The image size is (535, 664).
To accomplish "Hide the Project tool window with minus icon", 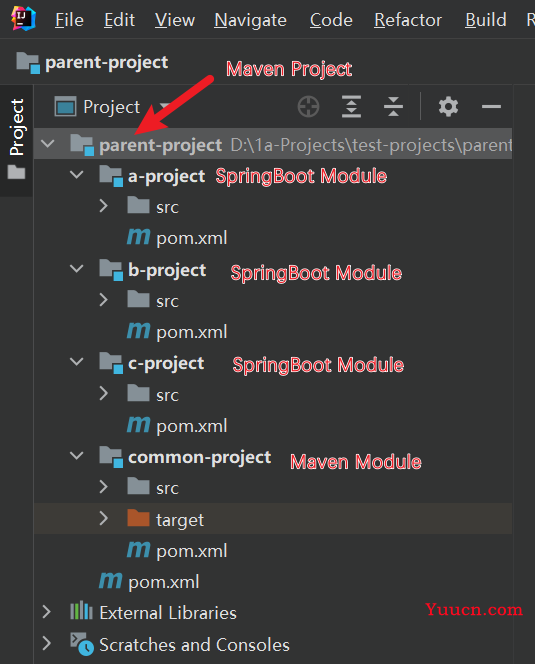I will point(491,106).
